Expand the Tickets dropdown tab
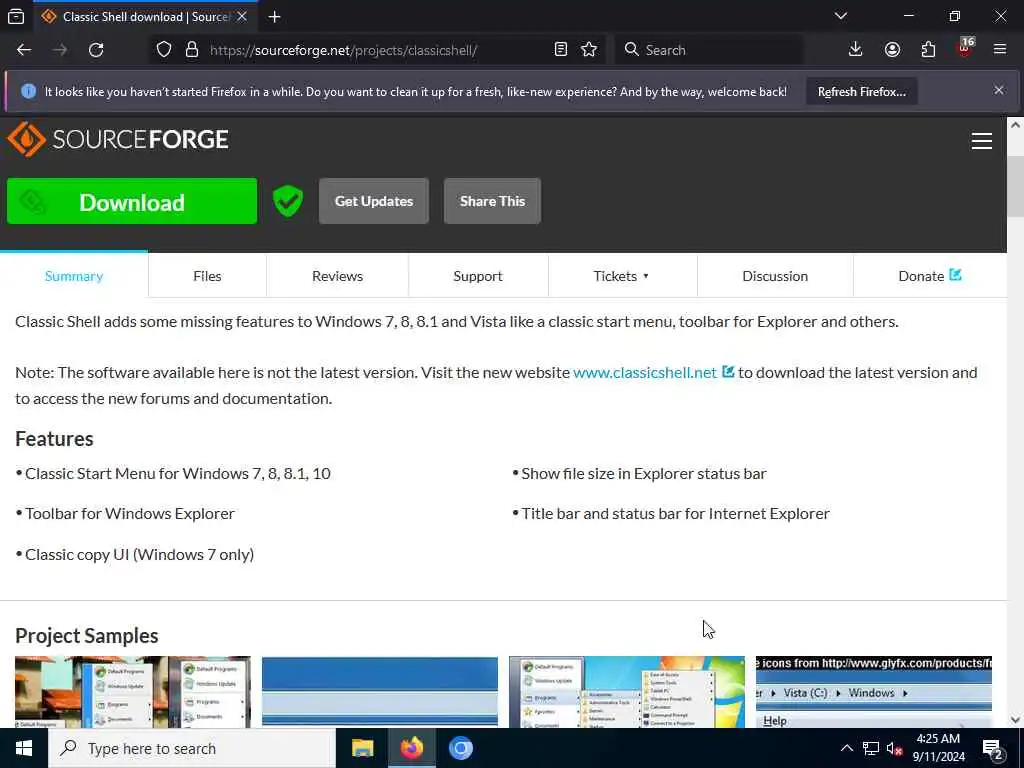This screenshot has height=768, width=1024. coord(622,276)
